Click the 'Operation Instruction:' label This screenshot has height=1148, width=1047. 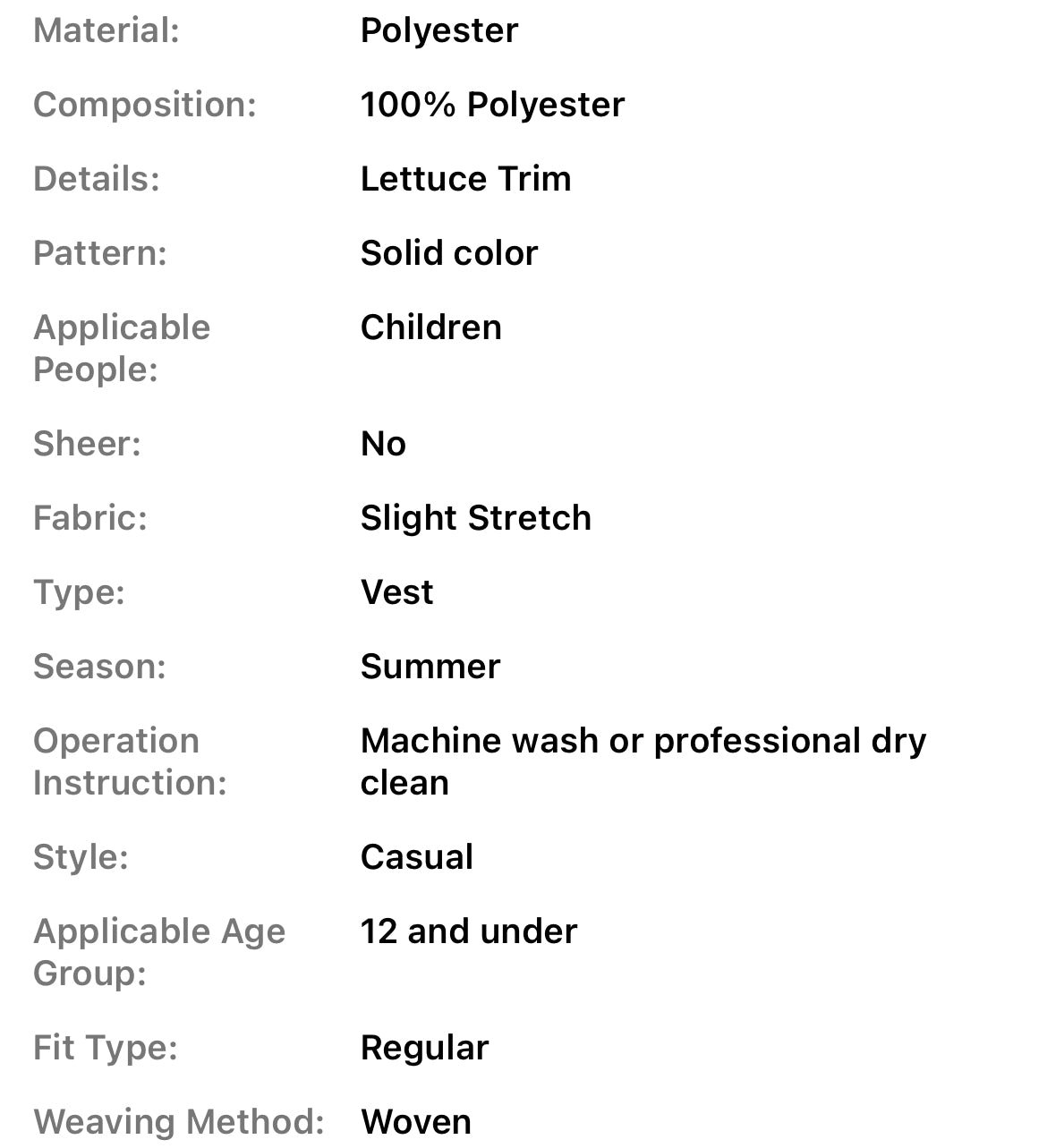pos(130,761)
